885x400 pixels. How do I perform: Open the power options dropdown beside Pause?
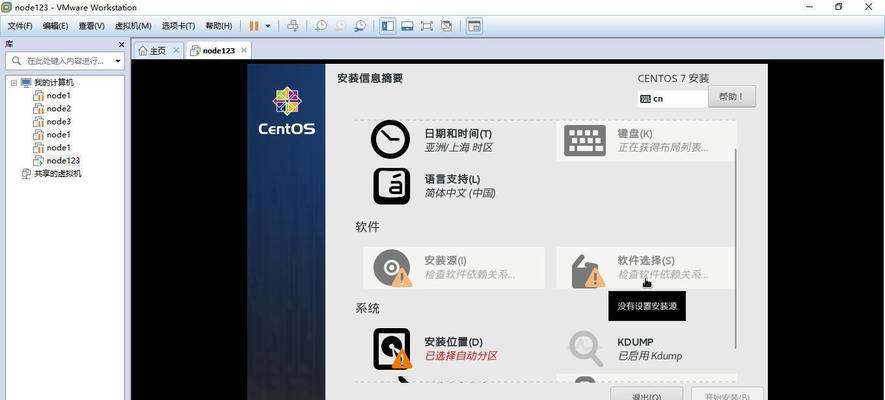268,26
